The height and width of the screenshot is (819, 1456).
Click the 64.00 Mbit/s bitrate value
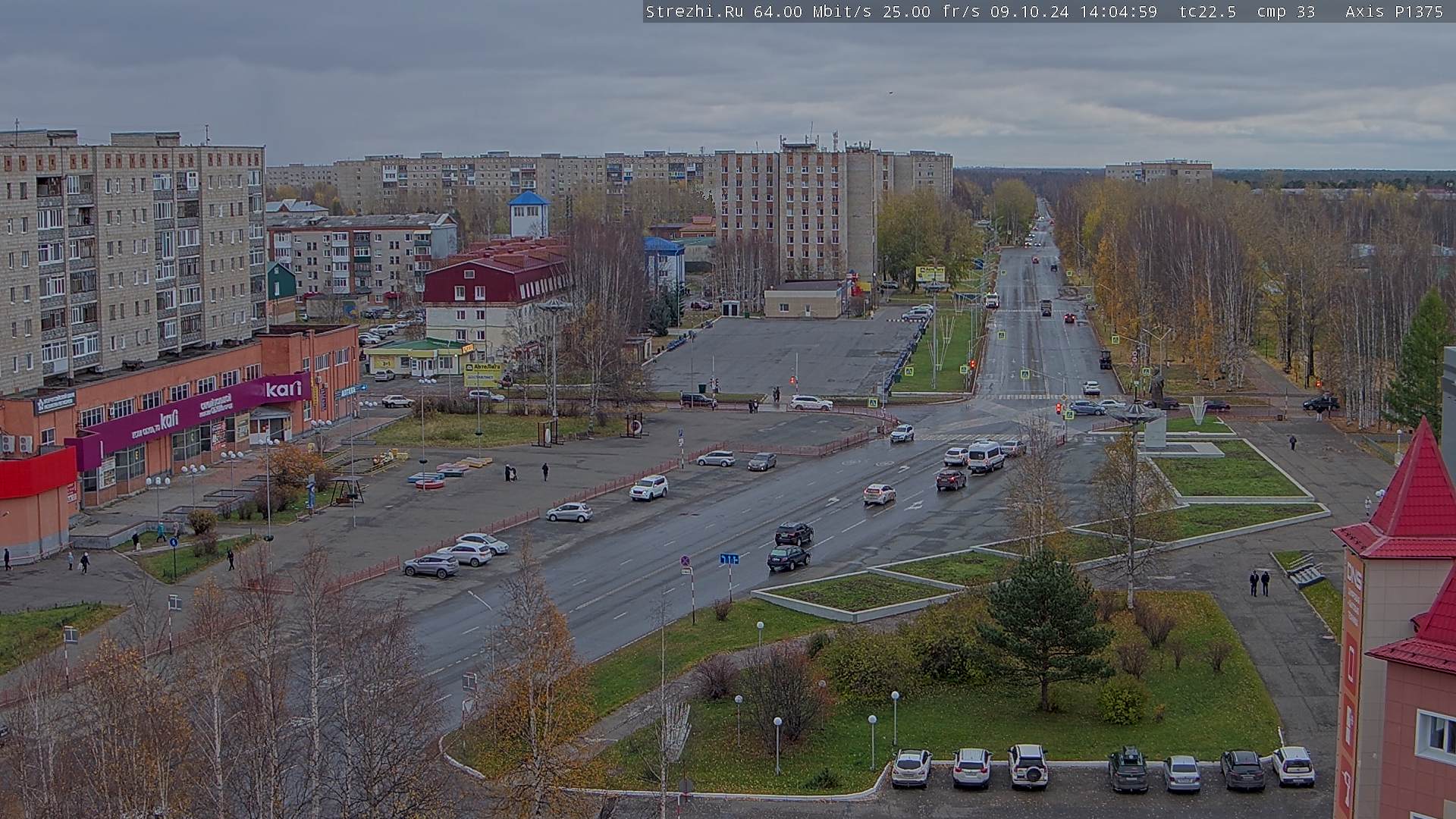813,11
